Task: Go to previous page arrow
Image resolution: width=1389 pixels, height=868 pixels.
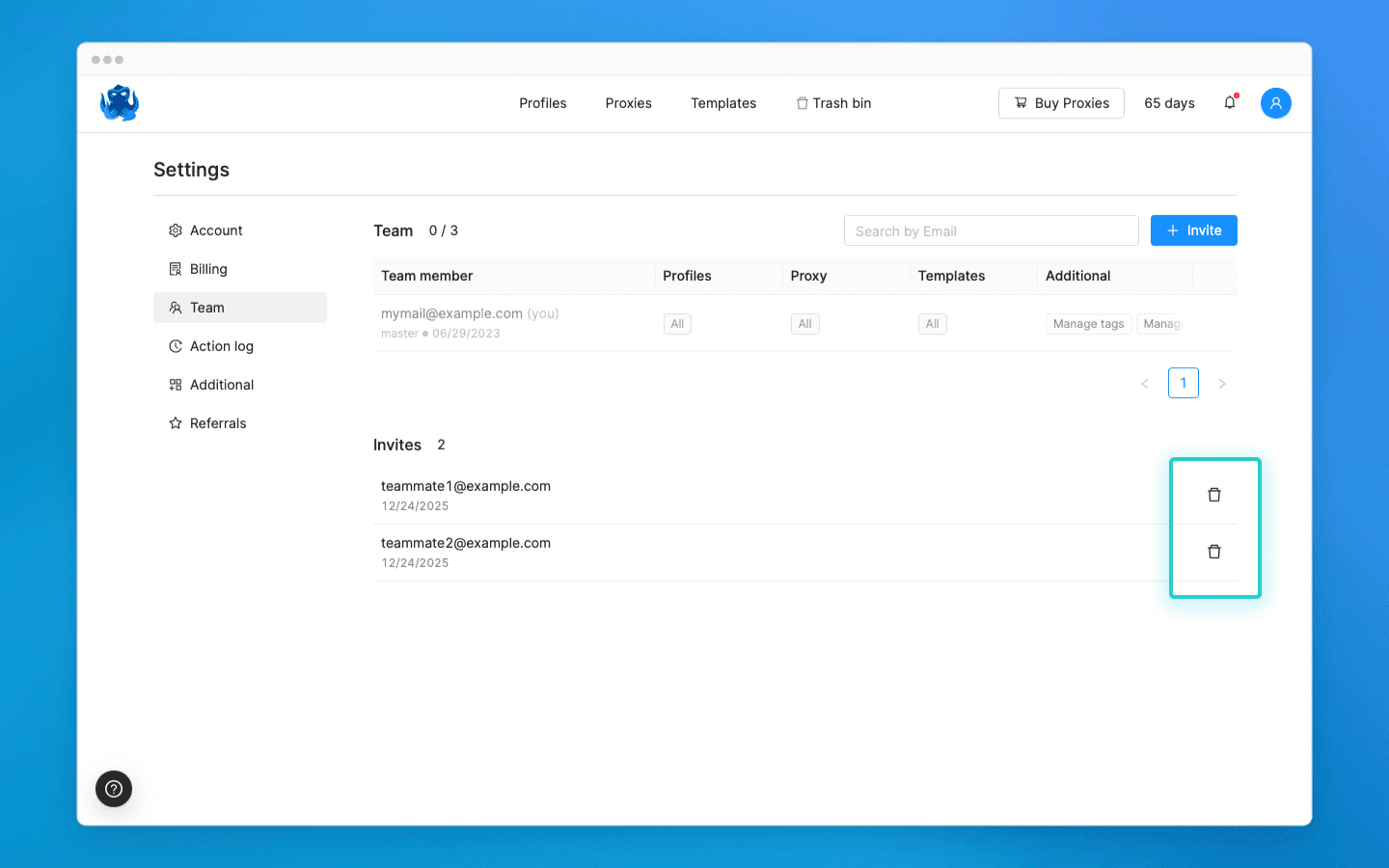Action: point(1145,384)
